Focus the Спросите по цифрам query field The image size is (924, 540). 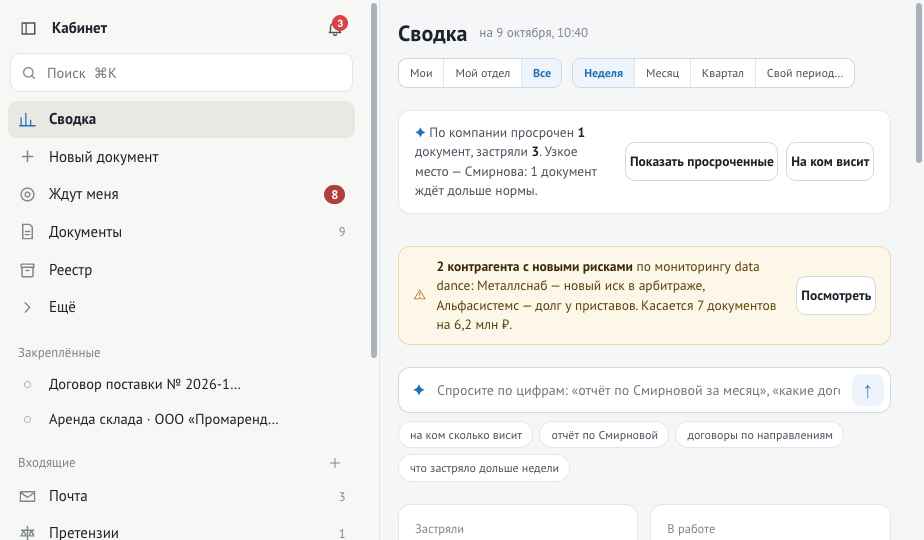tap(638, 390)
